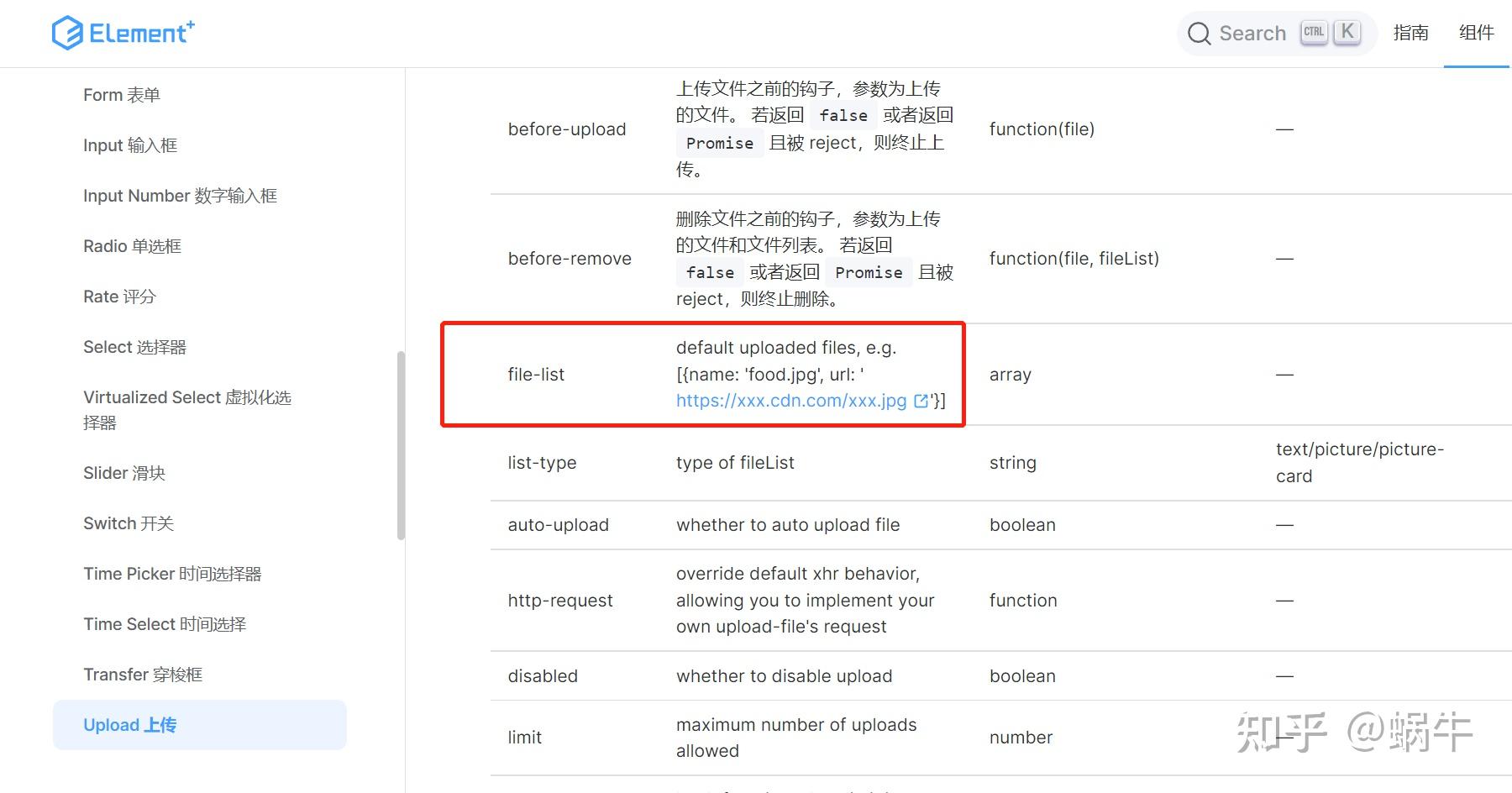
Task: Switch to the 指南 tab
Action: point(1411,33)
